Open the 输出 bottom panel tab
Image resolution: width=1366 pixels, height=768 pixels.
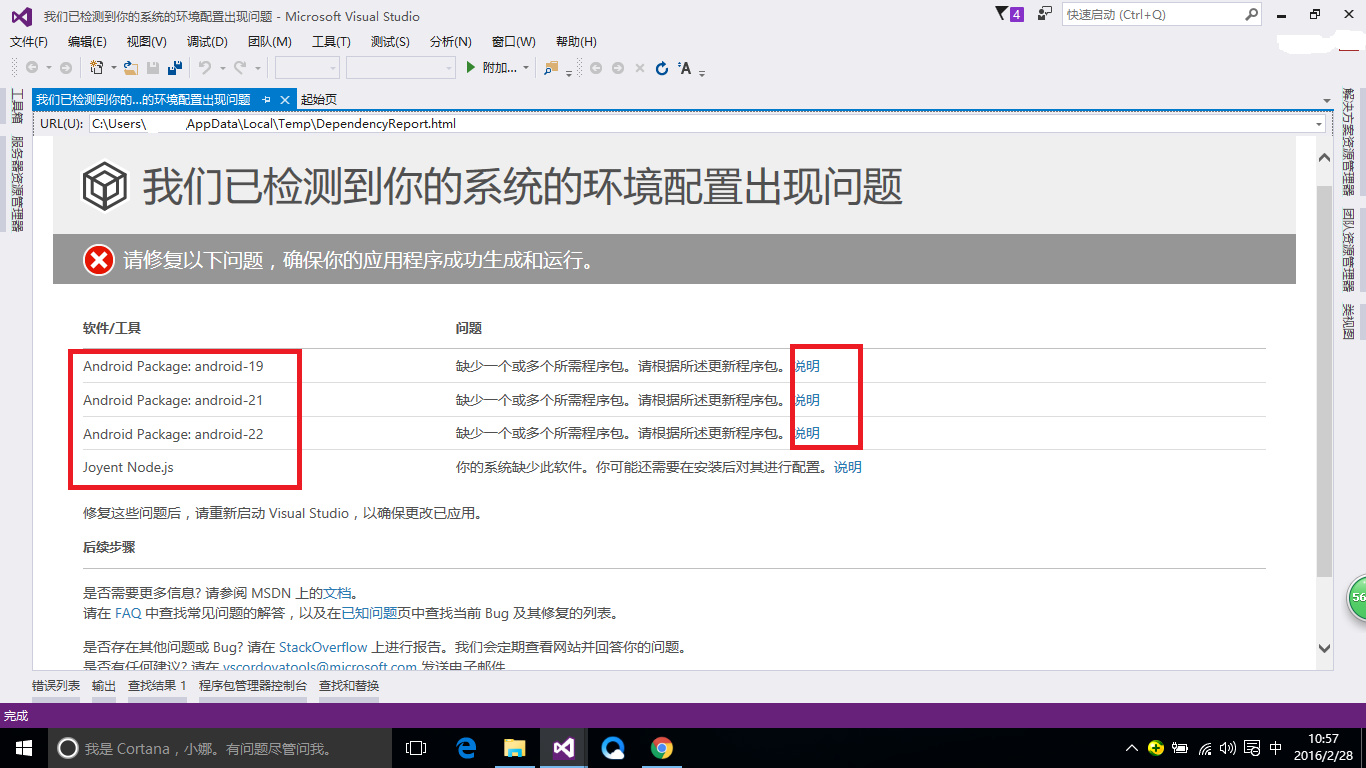coord(104,686)
